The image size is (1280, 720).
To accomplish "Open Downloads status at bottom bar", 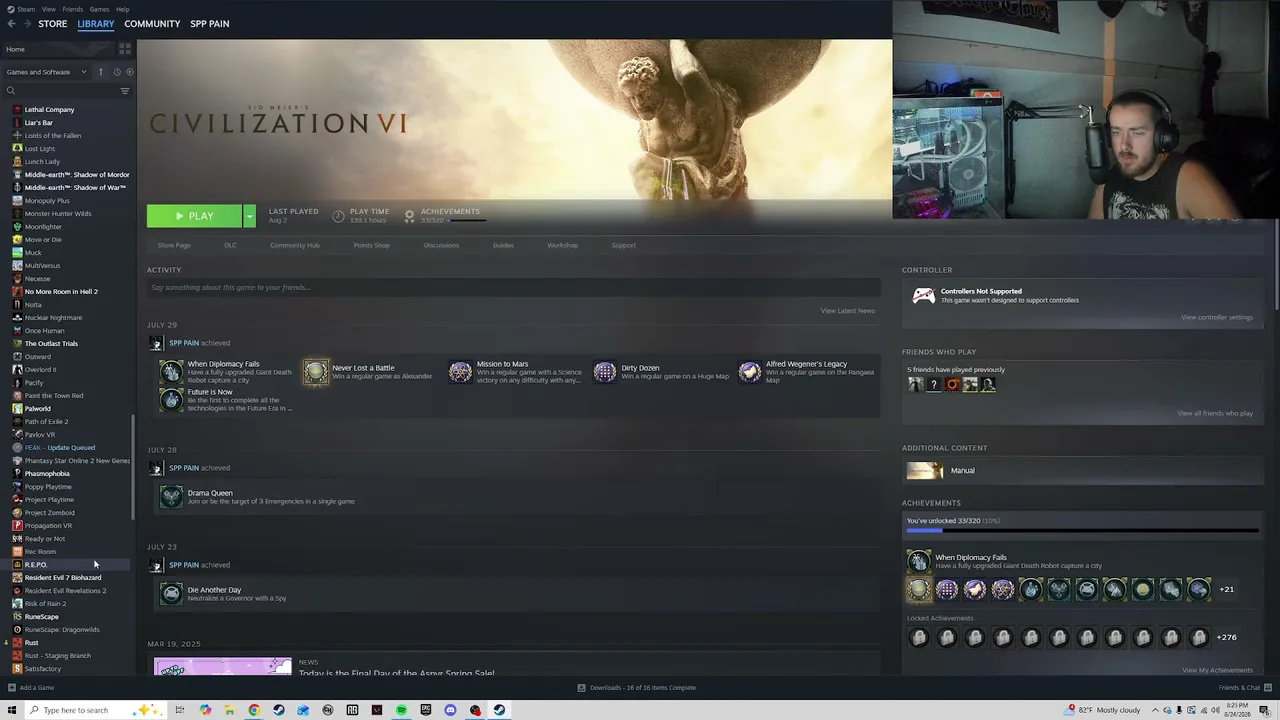I will 636,688.
